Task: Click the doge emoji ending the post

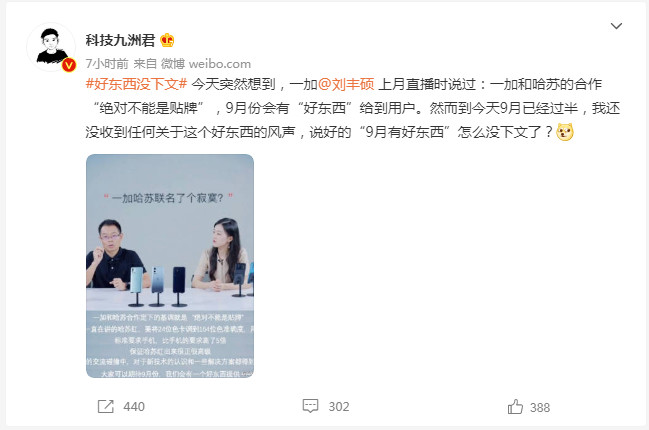Action: pos(565,132)
